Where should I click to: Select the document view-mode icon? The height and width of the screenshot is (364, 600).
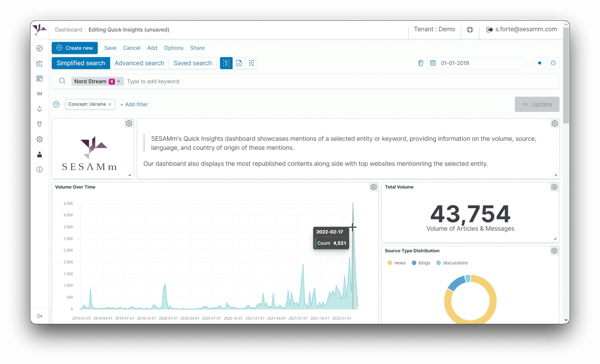point(239,63)
